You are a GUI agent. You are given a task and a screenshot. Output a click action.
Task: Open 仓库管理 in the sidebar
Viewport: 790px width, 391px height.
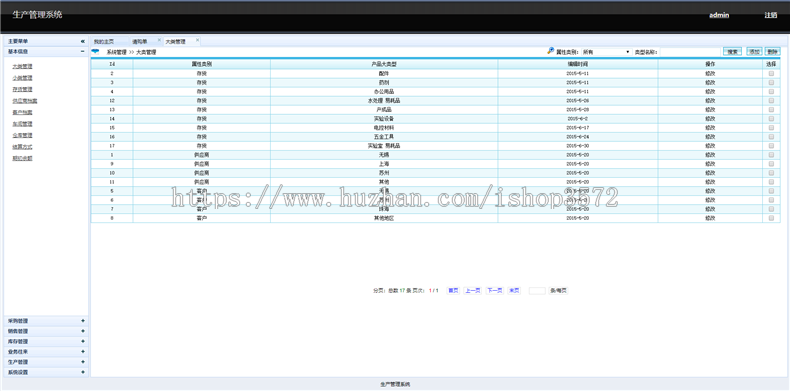point(22,135)
